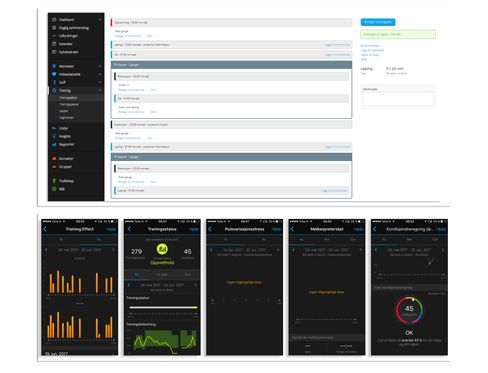Open Rapporter in the sidebar

pyautogui.click(x=66, y=144)
